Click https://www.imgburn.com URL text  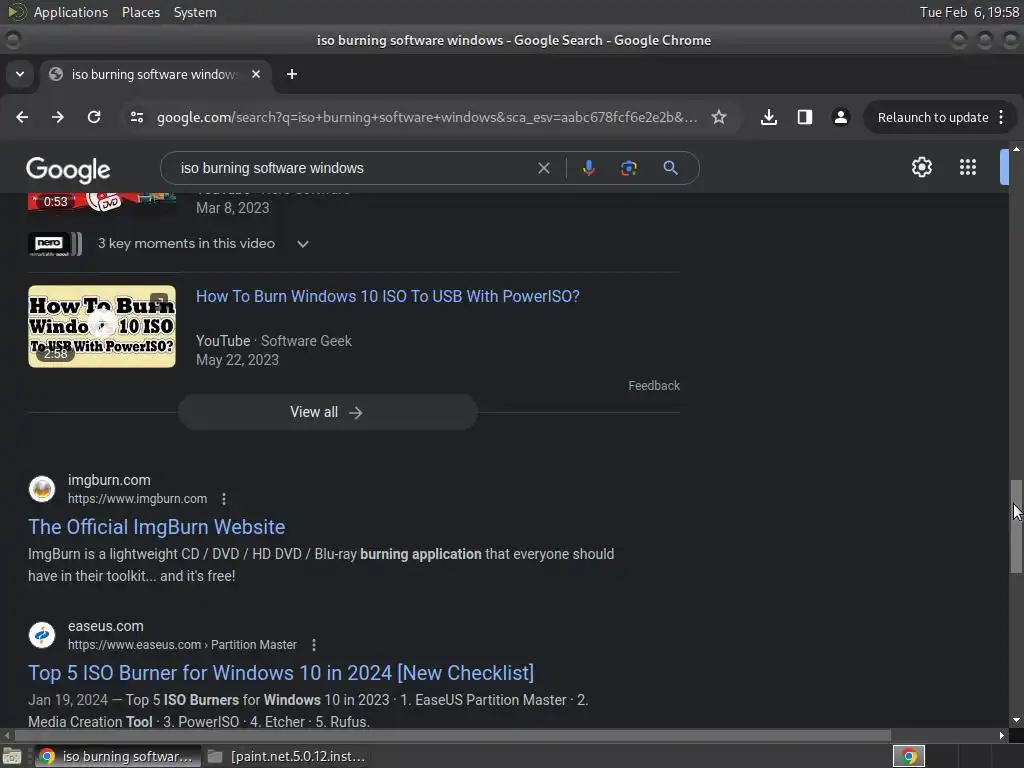click(138, 499)
